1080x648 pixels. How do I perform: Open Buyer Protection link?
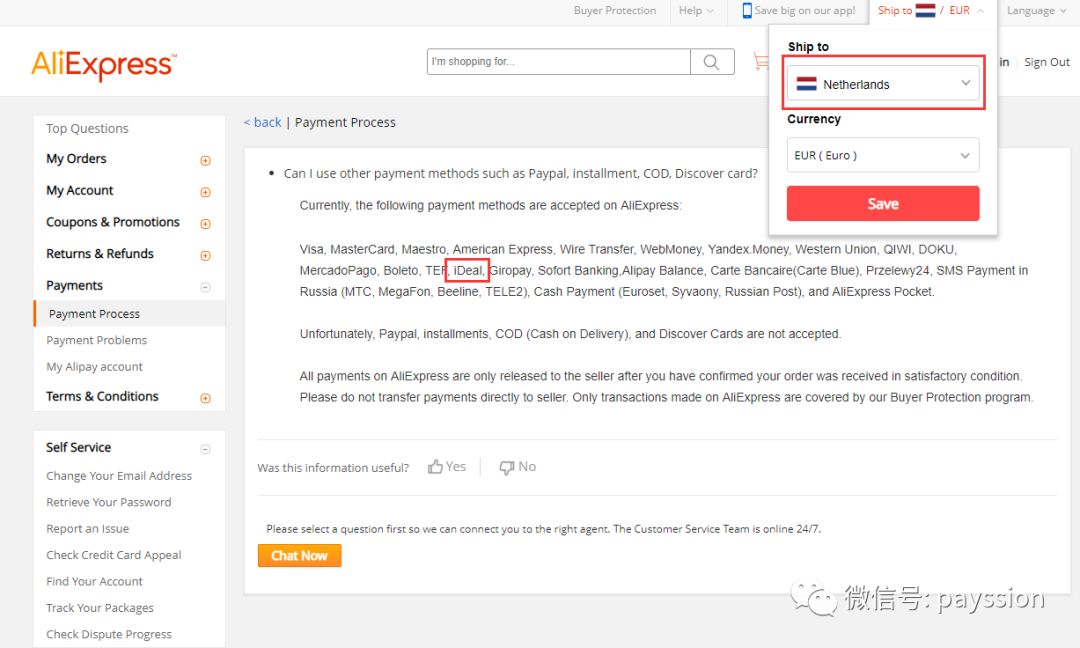614,10
